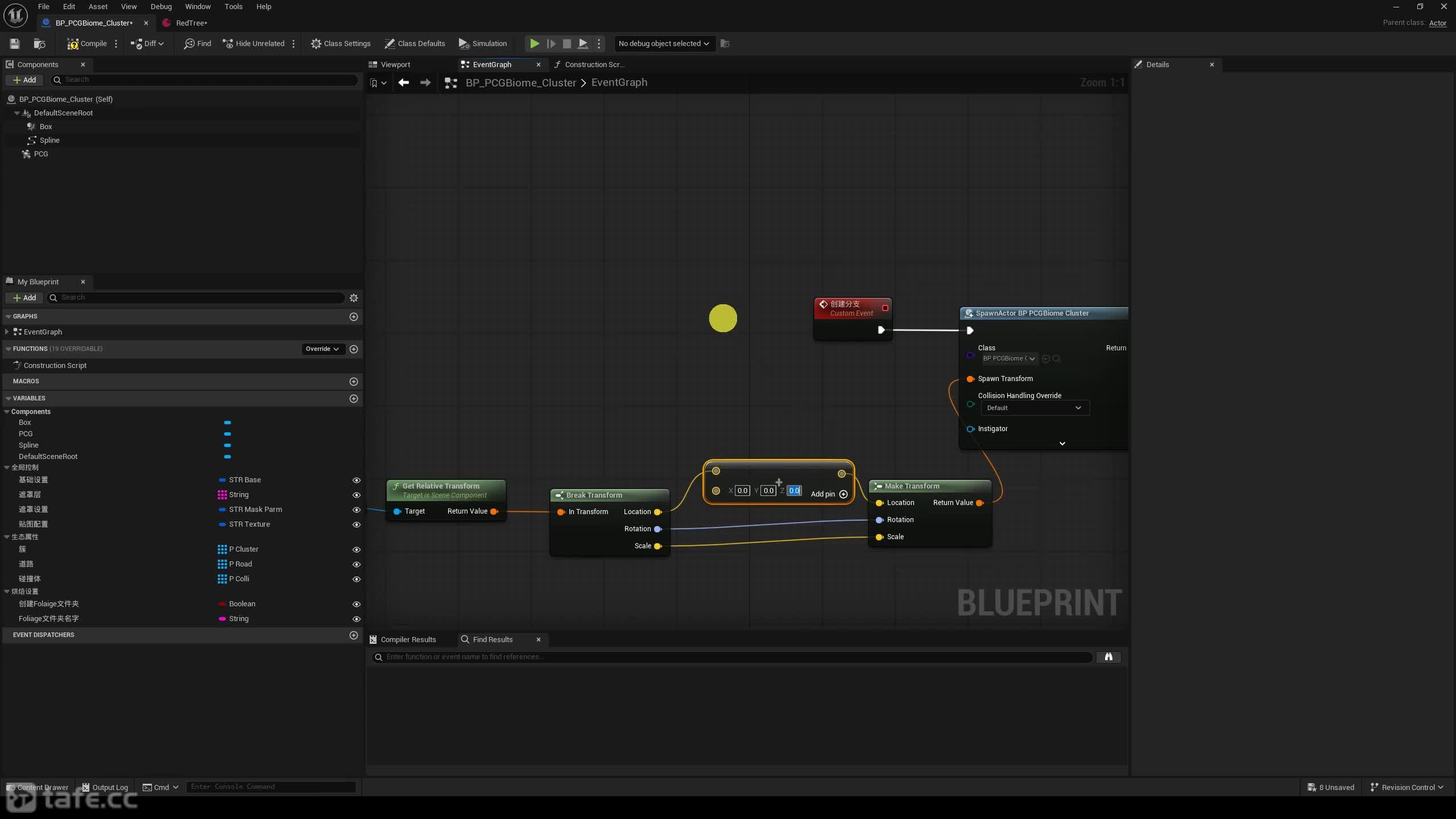Open the My Blueprint settings gear
Viewport: 1456px width, 819px height.
point(354,298)
